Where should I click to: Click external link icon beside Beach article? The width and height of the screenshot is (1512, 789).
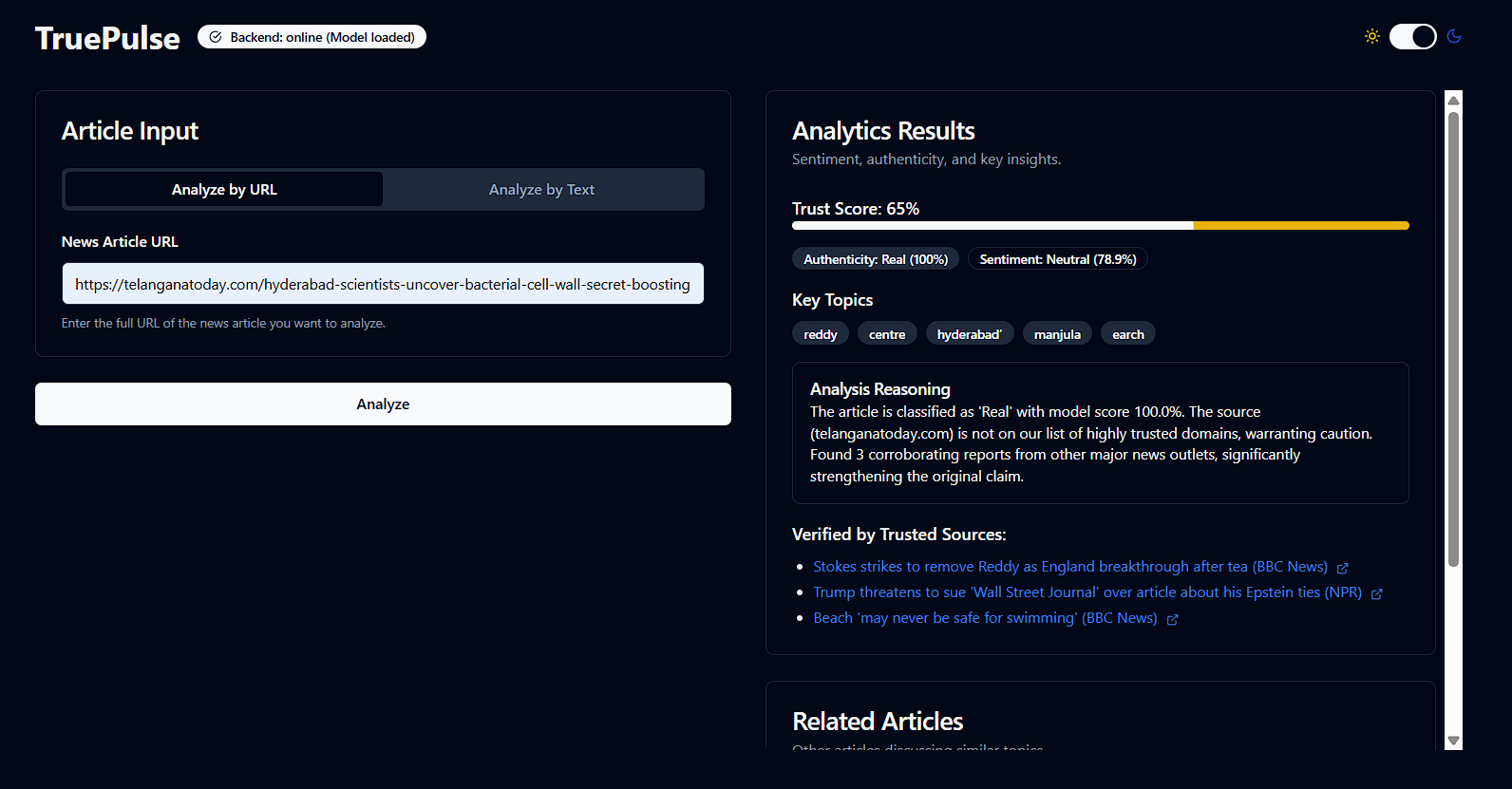click(1172, 619)
